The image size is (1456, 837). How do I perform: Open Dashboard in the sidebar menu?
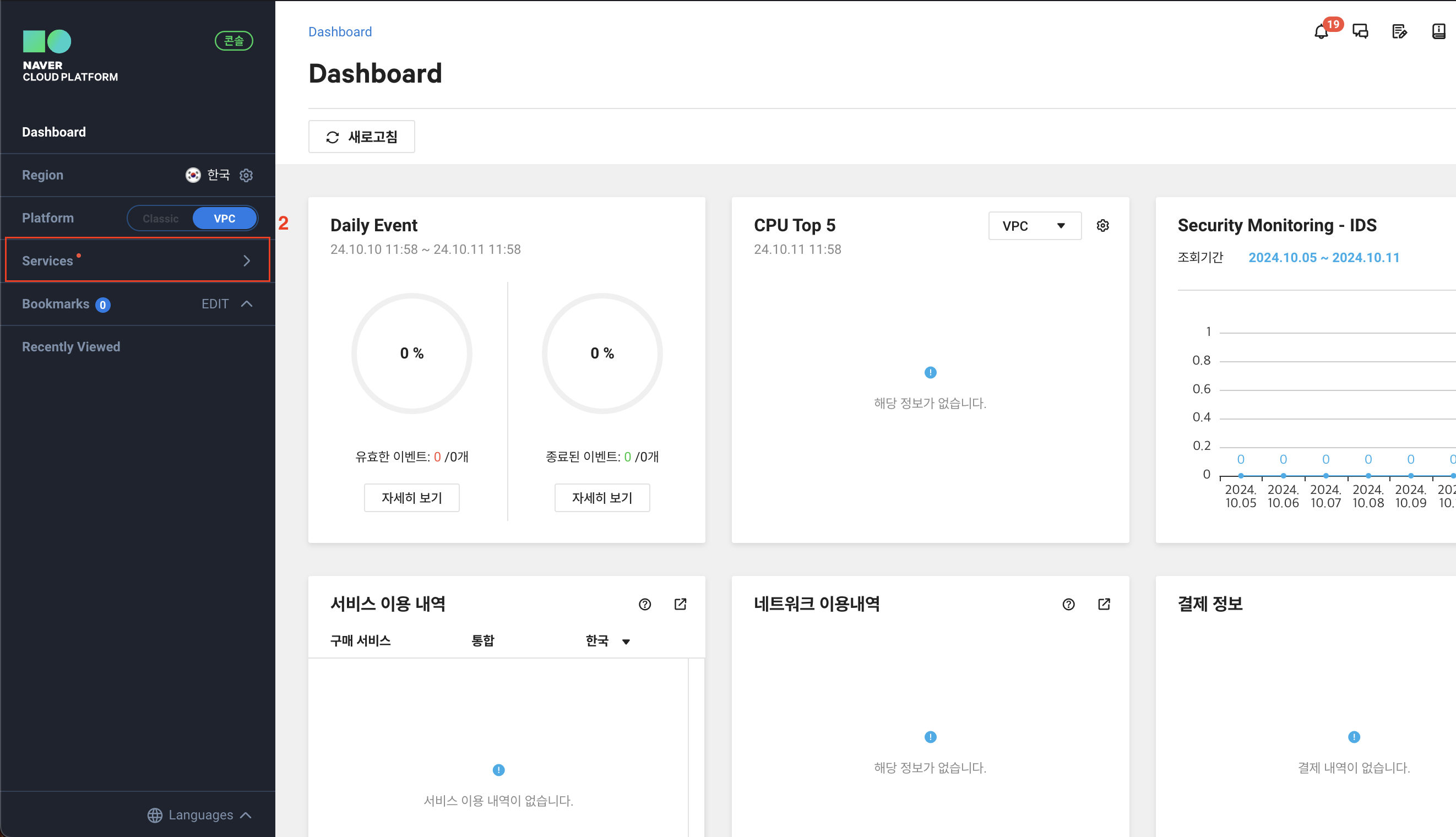click(x=53, y=132)
